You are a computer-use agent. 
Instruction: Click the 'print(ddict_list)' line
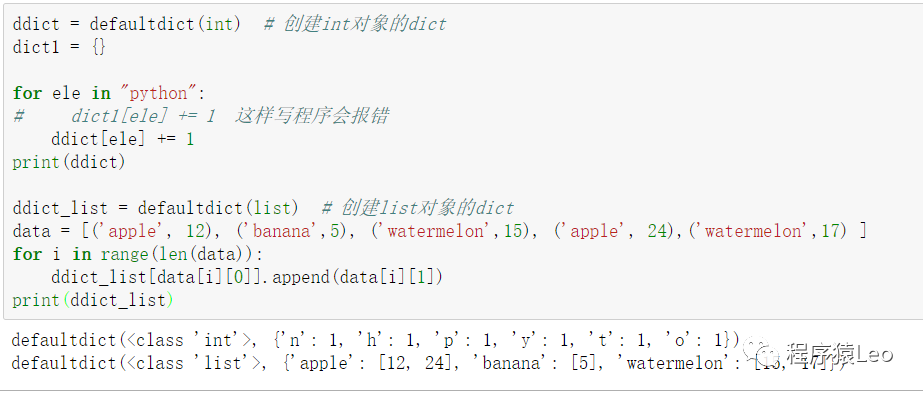tap(93, 300)
